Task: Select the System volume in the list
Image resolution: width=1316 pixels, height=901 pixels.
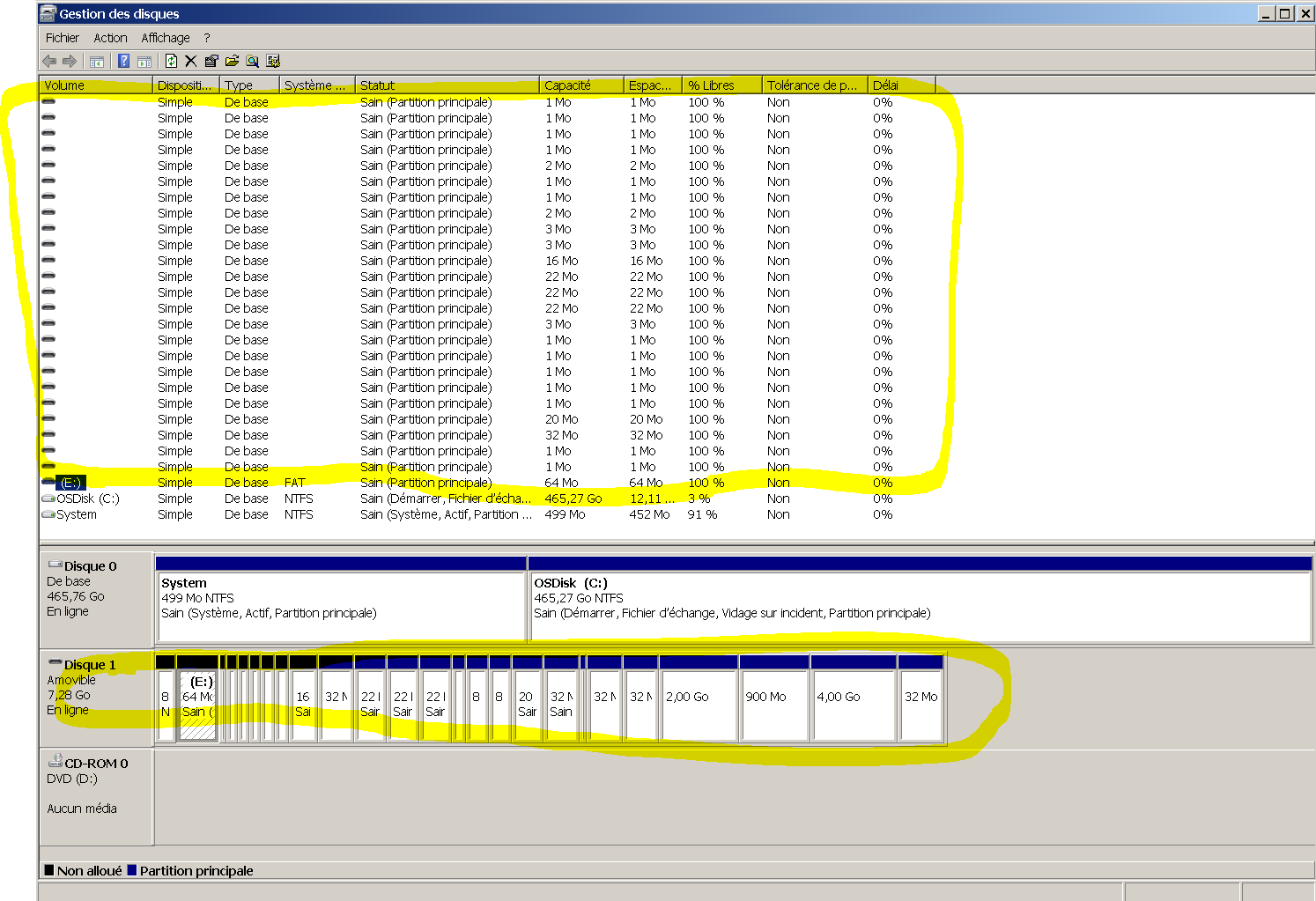Action: click(x=77, y=514)
